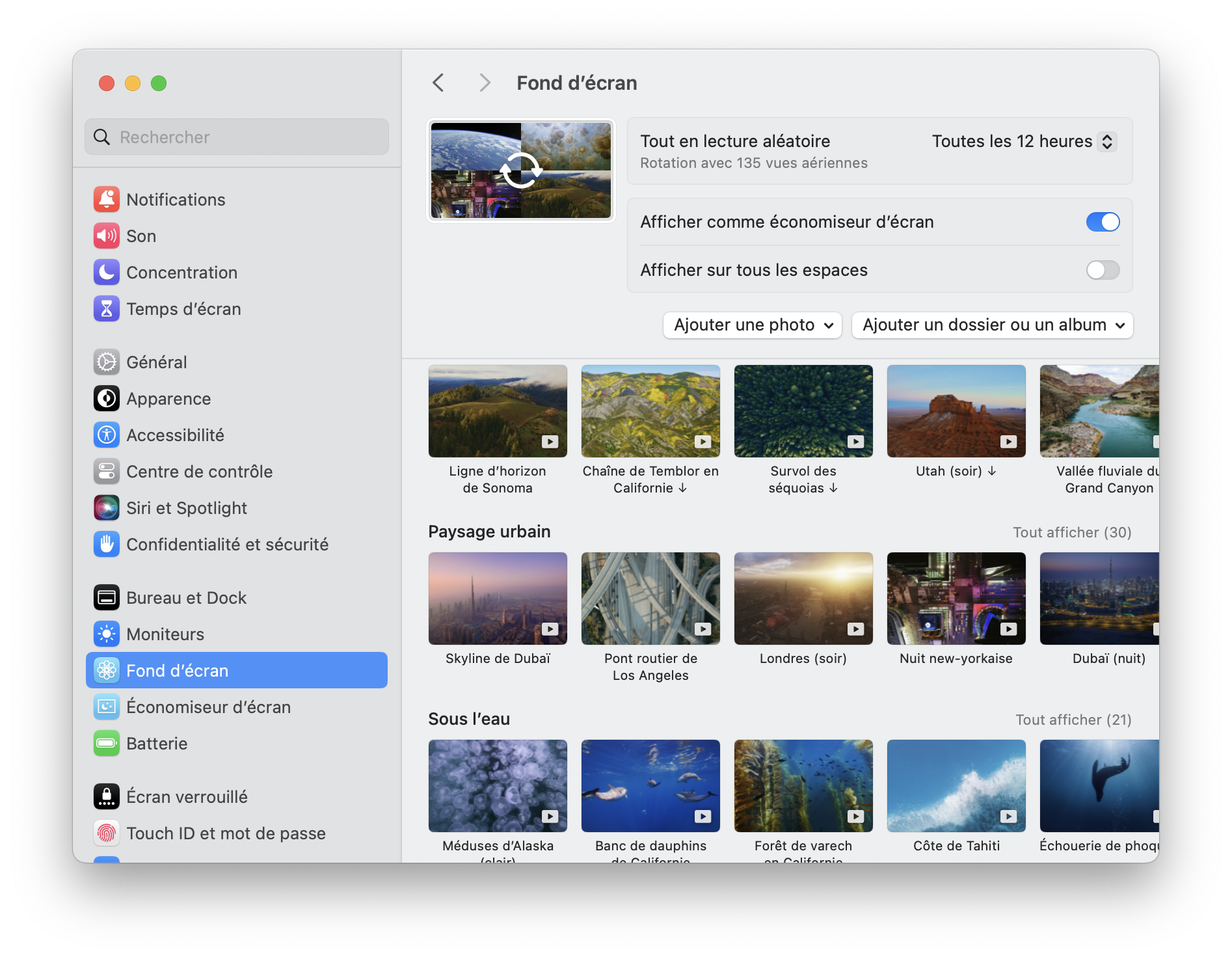Viewport: 1232px width, 959px height.
Task: Click the Moniteurs sun icon
Action: point(107,634)
